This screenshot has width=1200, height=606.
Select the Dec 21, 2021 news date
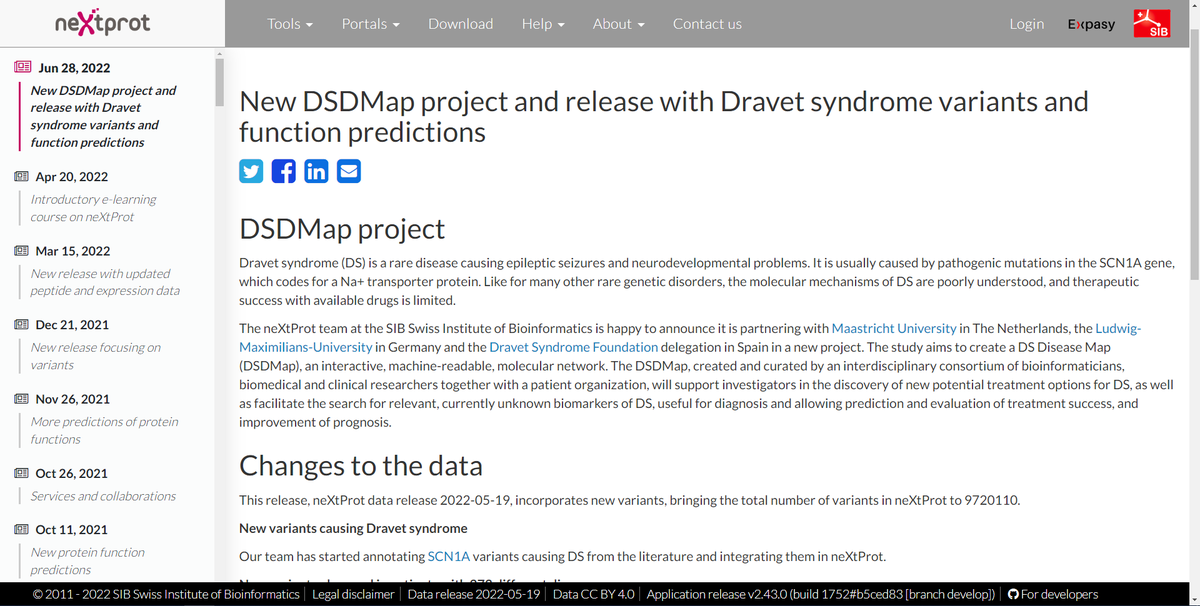click(73, 325)
